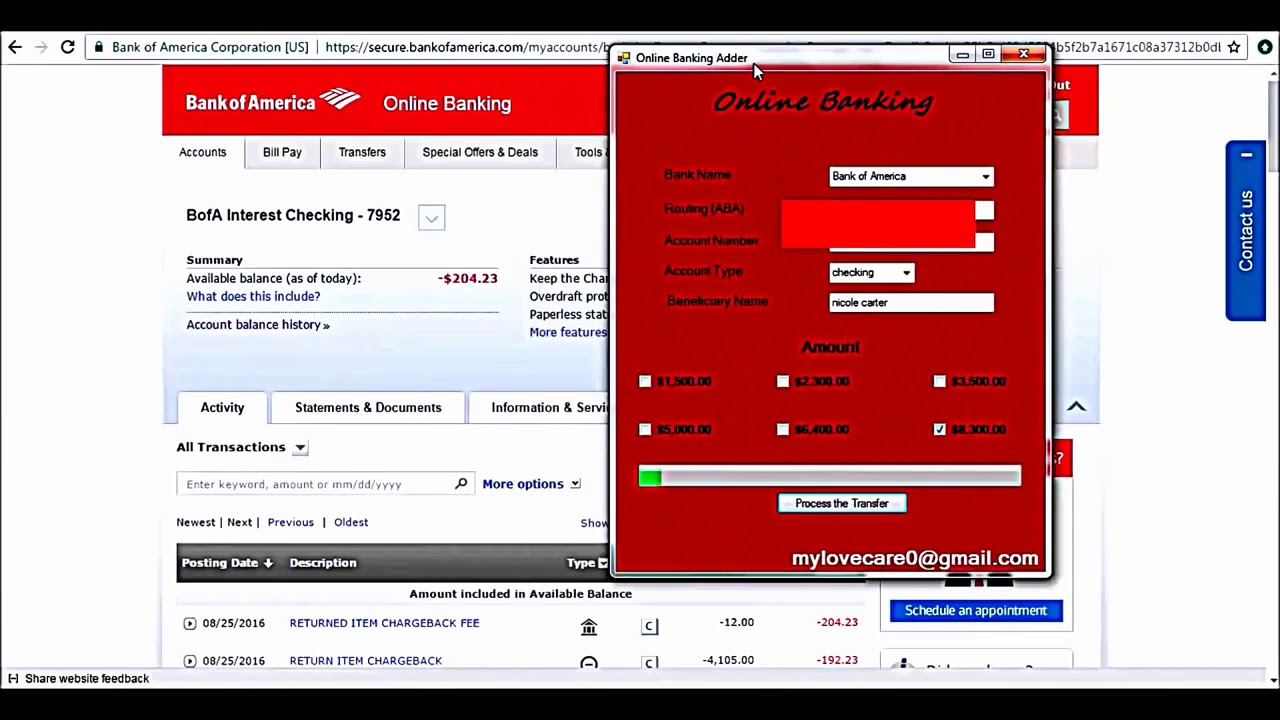Image resolution: width=1280 pixels, height=720 pixels.
Task: Sort by Posting Date arrow
Action: [268, 563]
